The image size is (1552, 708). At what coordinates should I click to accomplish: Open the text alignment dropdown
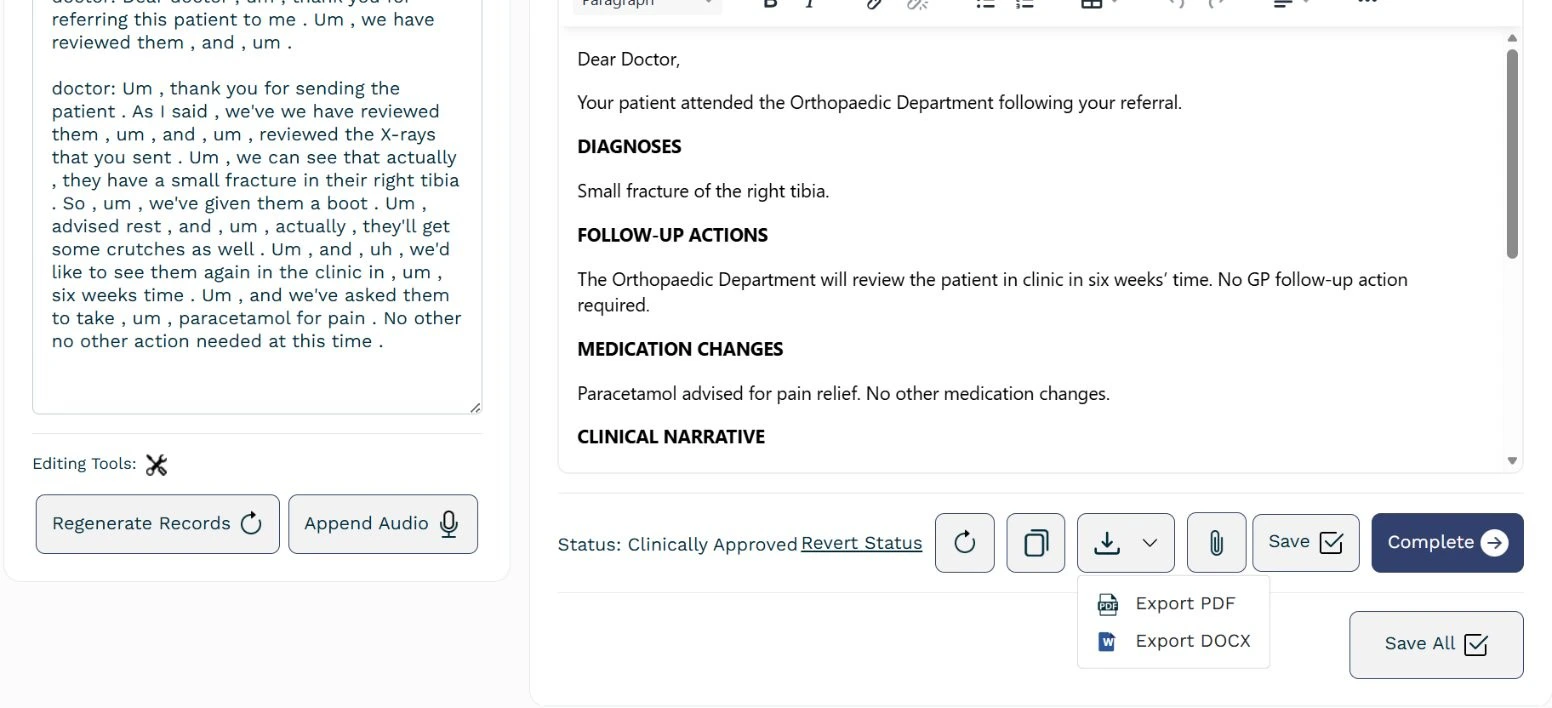click(1290, 5)
